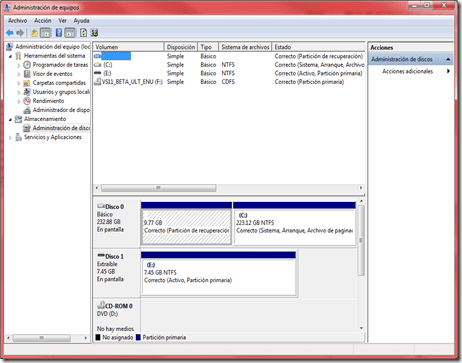Click the Forward arrow in the toolbar
This screenshot has height=363, width=462.
20,33
